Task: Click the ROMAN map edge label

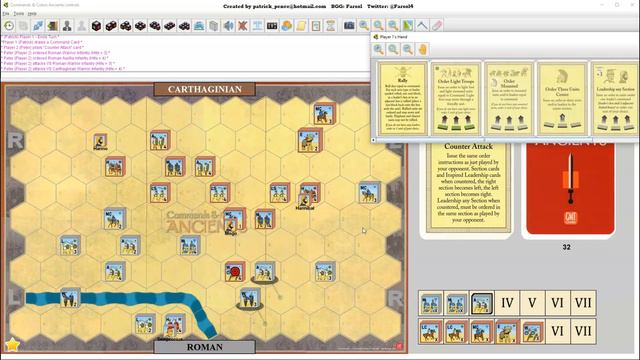Action: pyautogui.click(x=204, y=347)
